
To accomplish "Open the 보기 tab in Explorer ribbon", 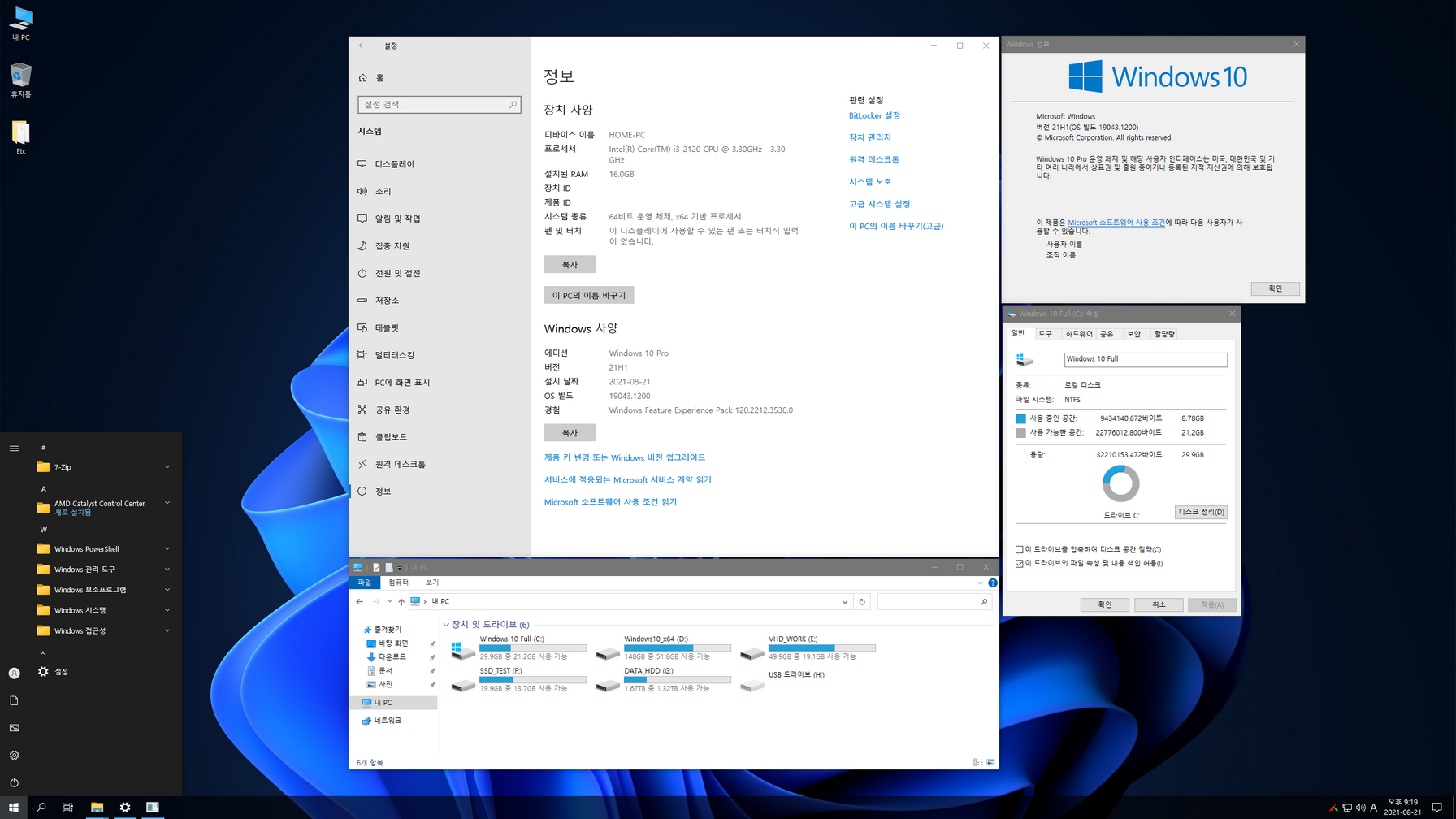I will pos(431,583).
